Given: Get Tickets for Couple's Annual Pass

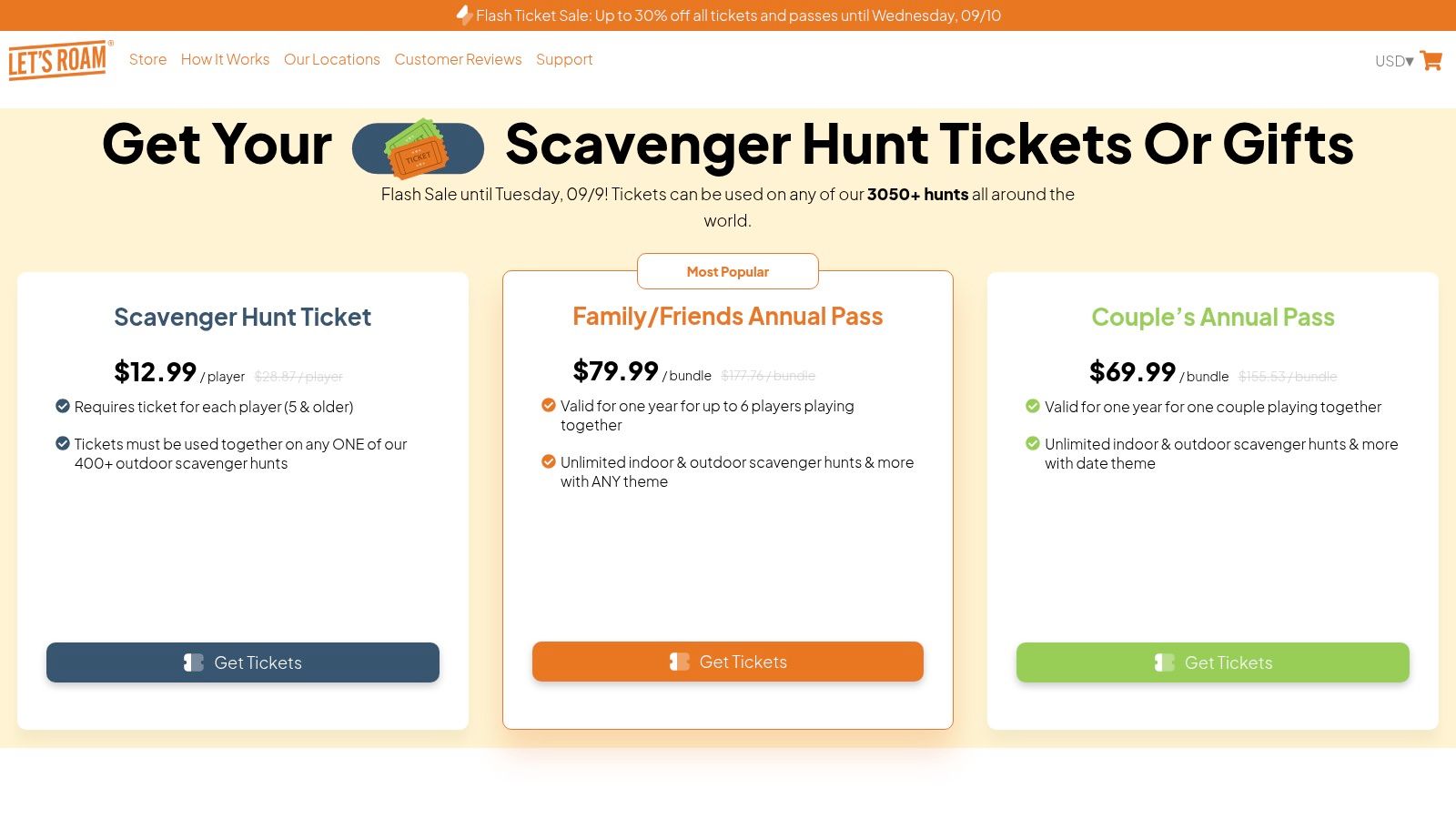Looking at the screenshot, I should click(1213, 662).
